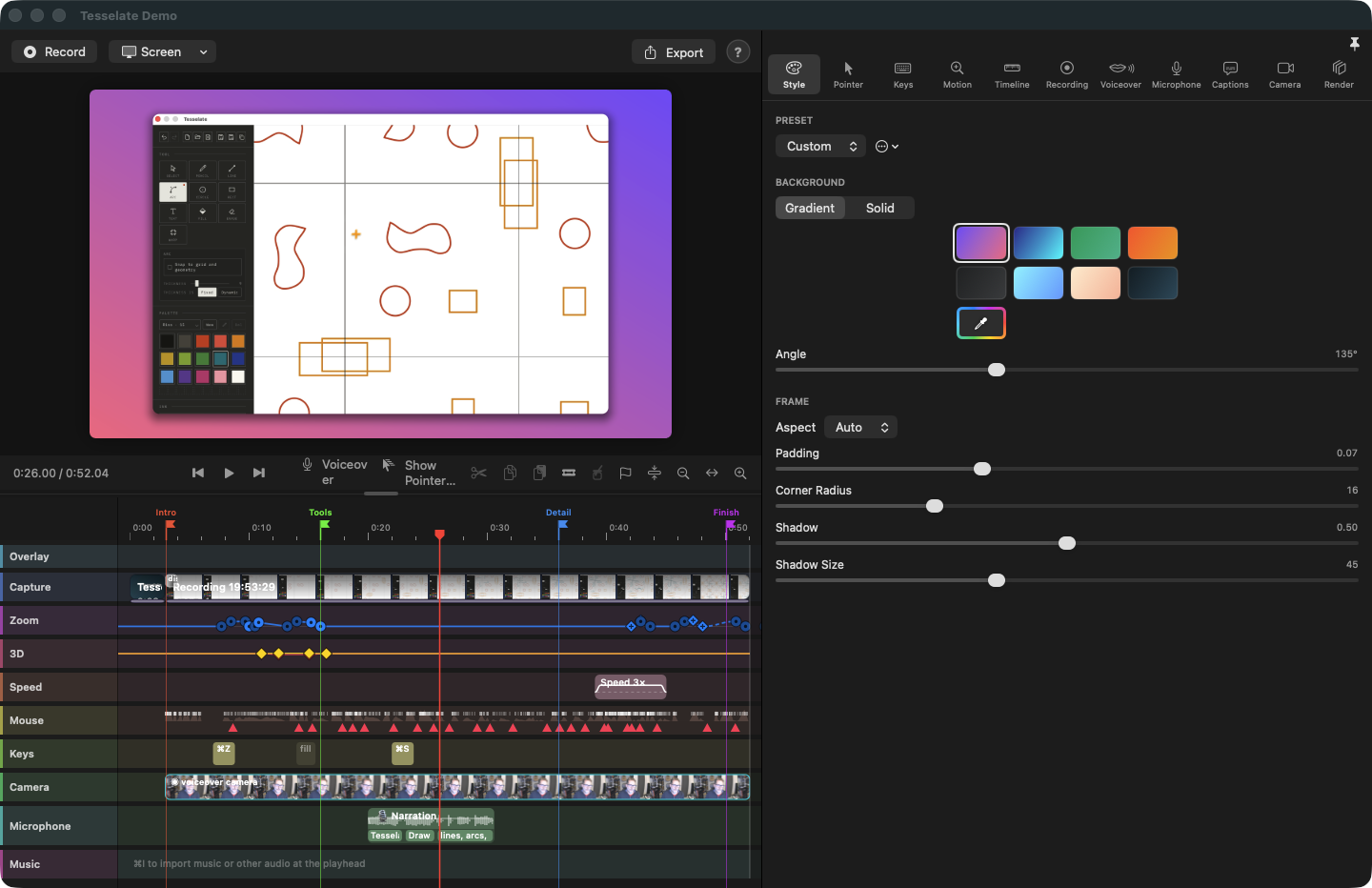Click the Show Pointer button
Viewport: 1372px width, 888px height.
coord(419,472)
